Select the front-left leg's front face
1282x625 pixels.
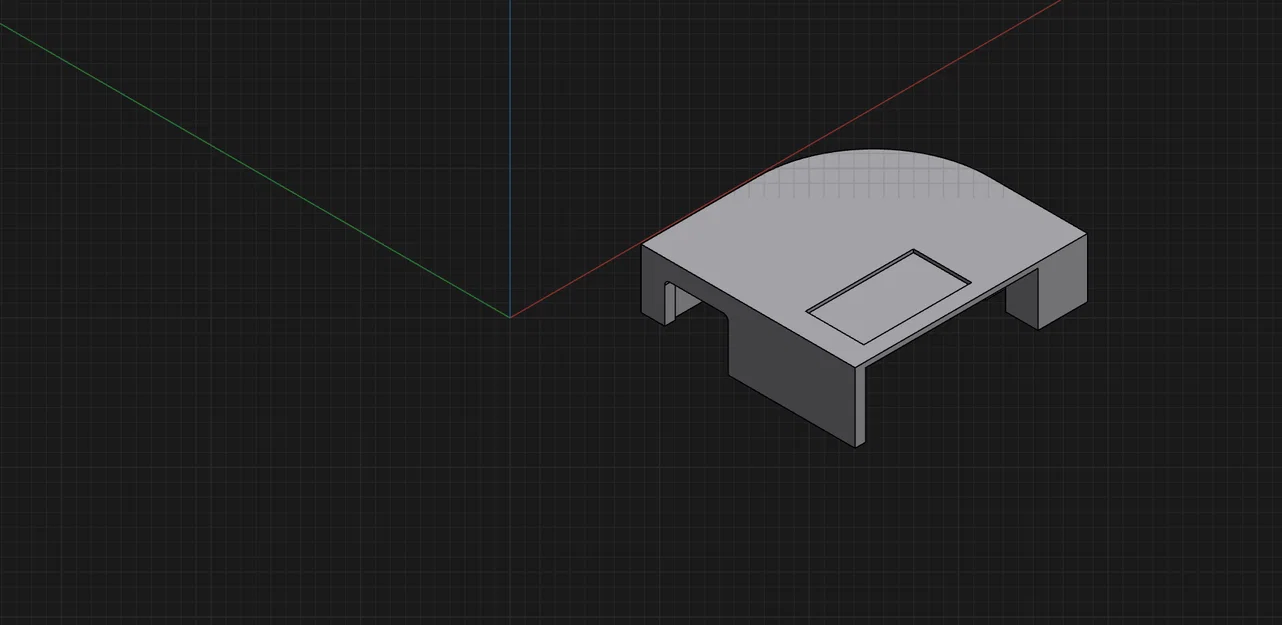(653, 285)
